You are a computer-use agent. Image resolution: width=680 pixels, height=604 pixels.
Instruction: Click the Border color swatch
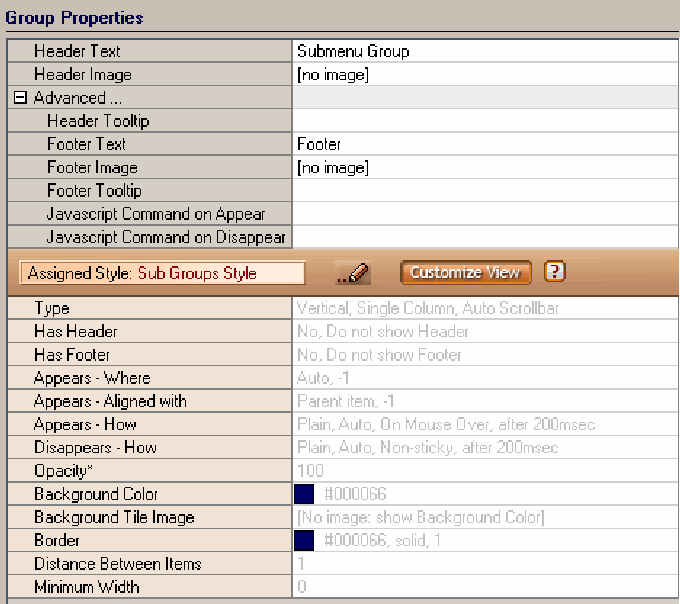click(304, 541)
